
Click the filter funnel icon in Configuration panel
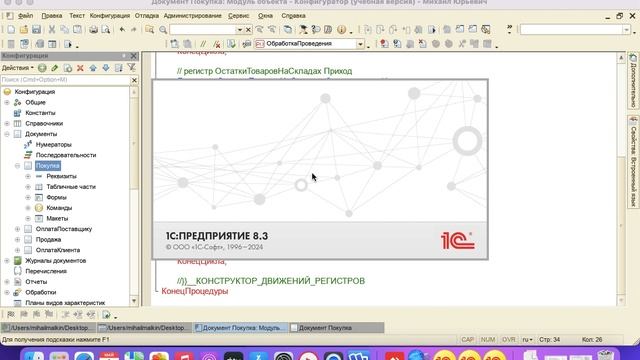pyautogui.click(x=131, y=68)
